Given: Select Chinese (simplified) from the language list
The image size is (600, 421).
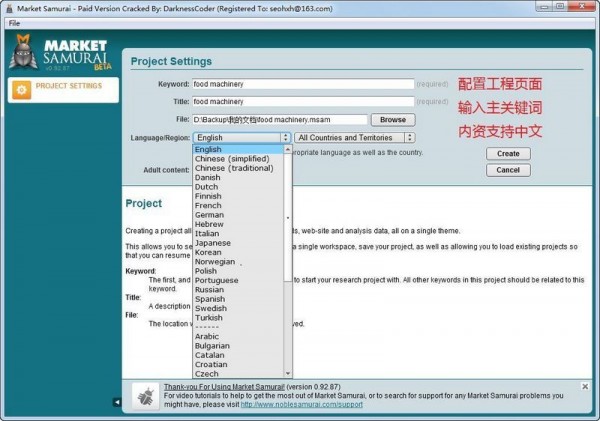Looking at the screenshot, I should pos(232,158).
